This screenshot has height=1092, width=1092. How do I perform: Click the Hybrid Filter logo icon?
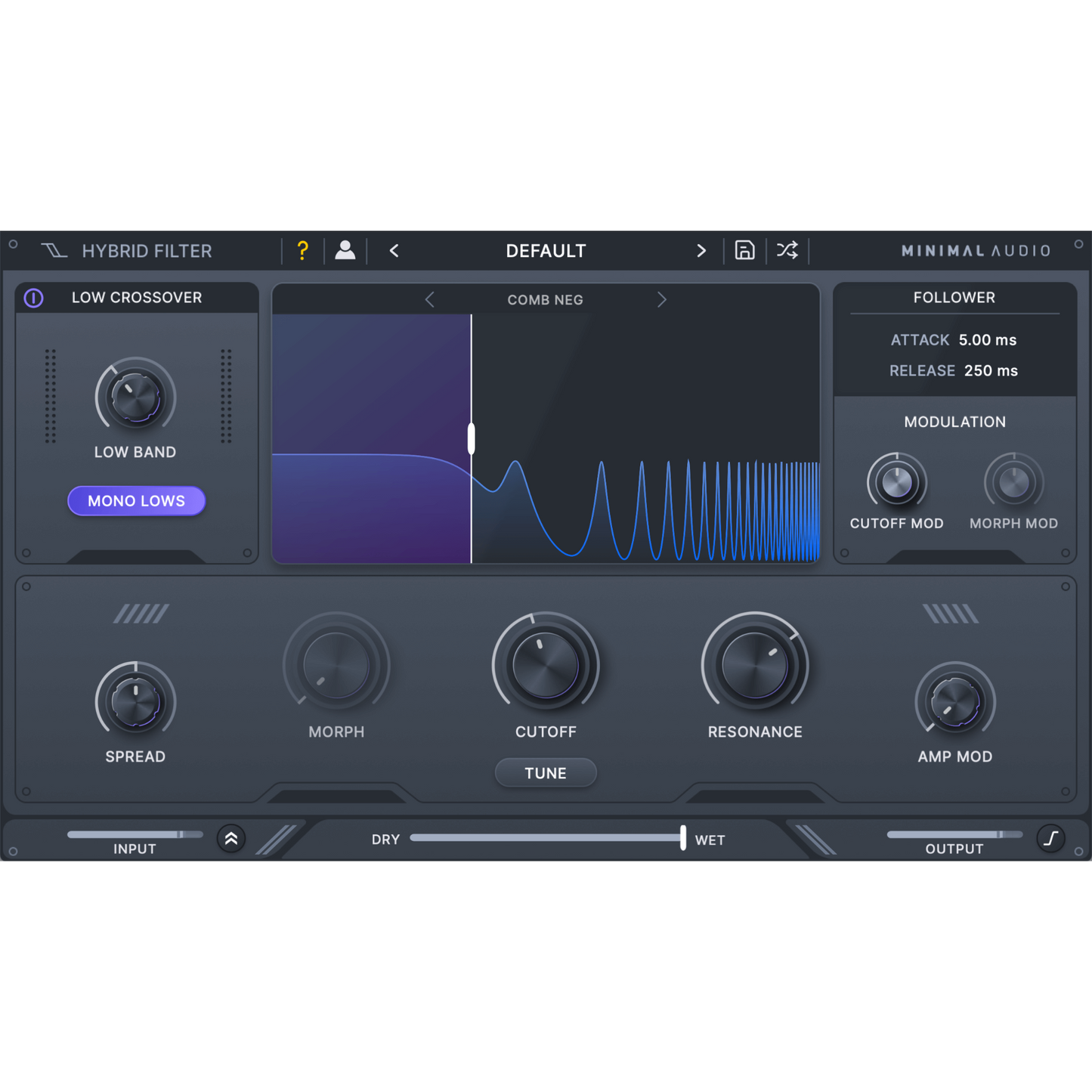click(x=54, y=250)
